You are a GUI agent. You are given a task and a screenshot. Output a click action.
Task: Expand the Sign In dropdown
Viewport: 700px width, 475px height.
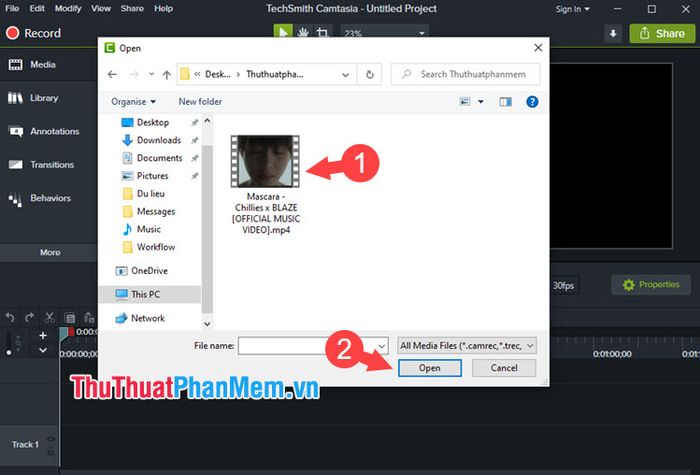572,9
